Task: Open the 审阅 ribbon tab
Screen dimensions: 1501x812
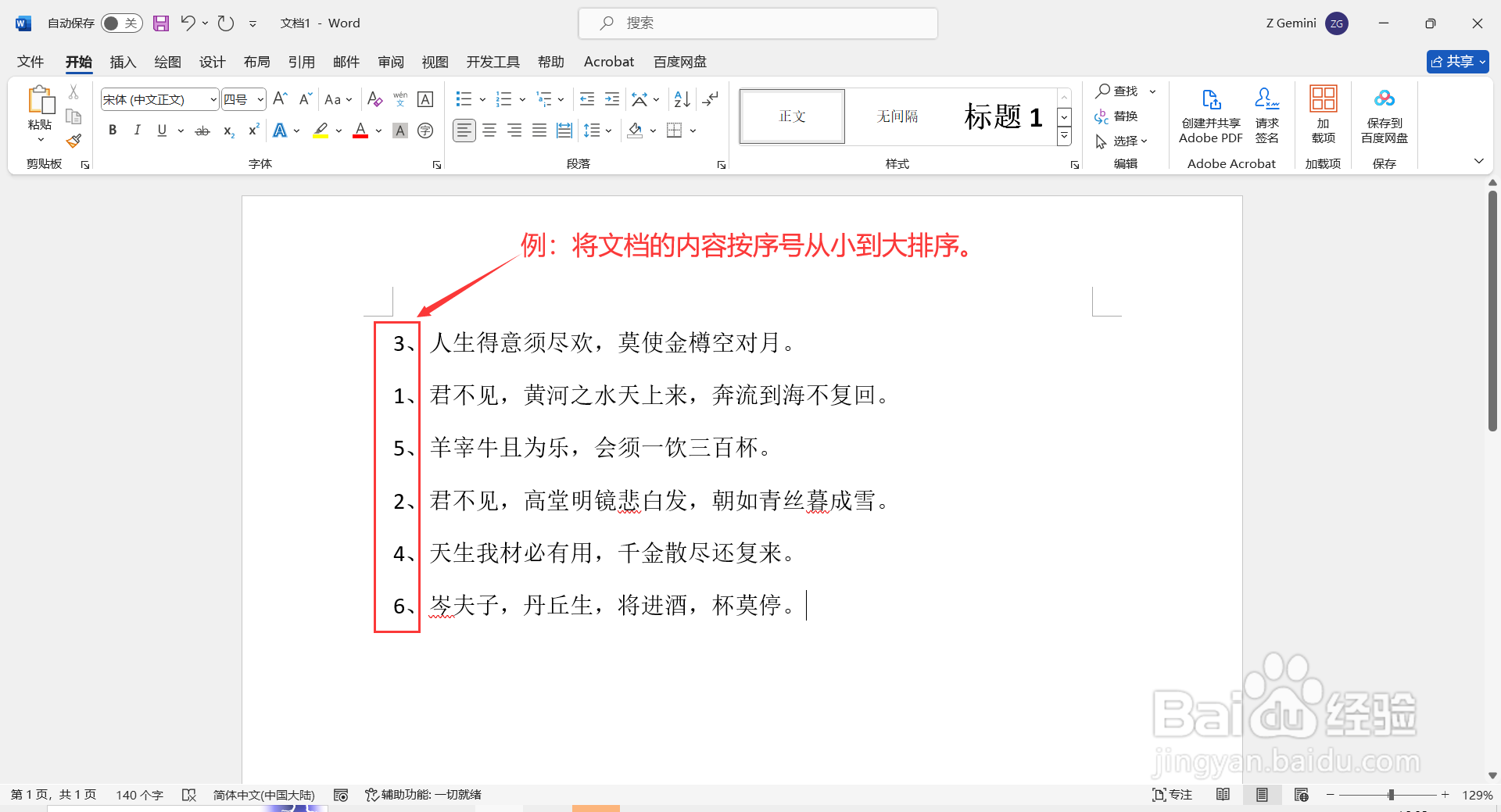Action: click(x=391, y=61)
